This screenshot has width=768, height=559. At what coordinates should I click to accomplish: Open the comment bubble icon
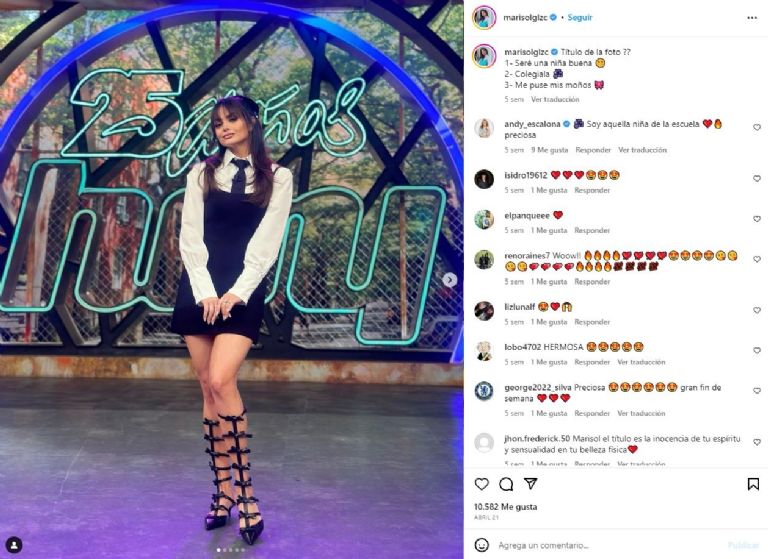tap(506, 484)
